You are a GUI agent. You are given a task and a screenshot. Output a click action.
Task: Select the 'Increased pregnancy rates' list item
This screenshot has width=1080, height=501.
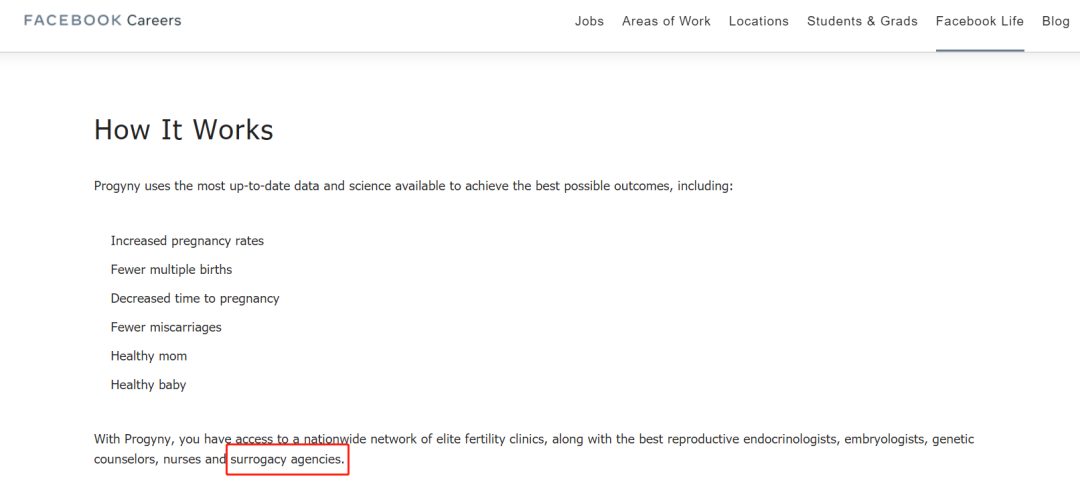[x=187, y=241]
